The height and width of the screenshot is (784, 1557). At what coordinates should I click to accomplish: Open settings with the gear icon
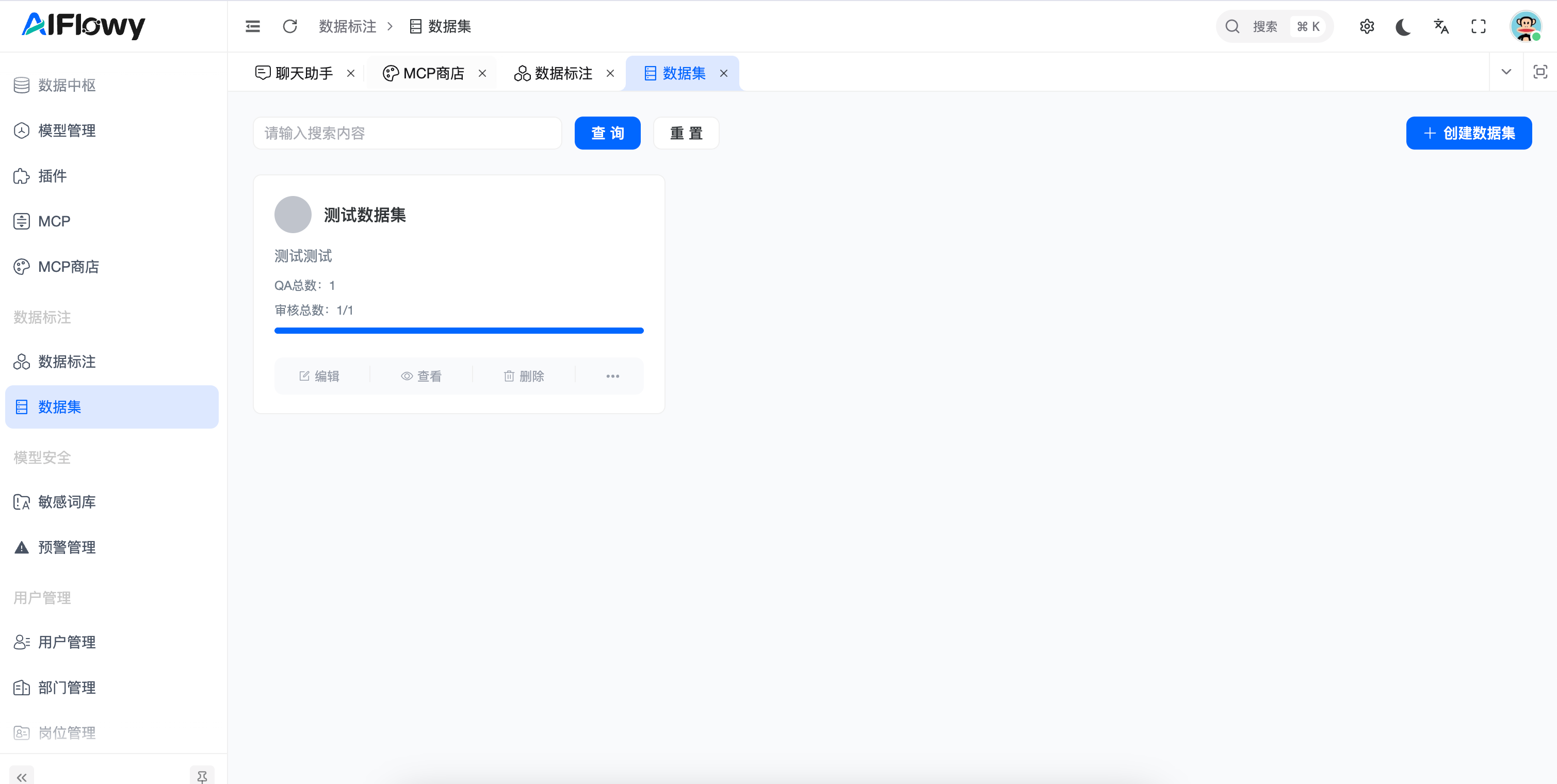click(1367, 26)
